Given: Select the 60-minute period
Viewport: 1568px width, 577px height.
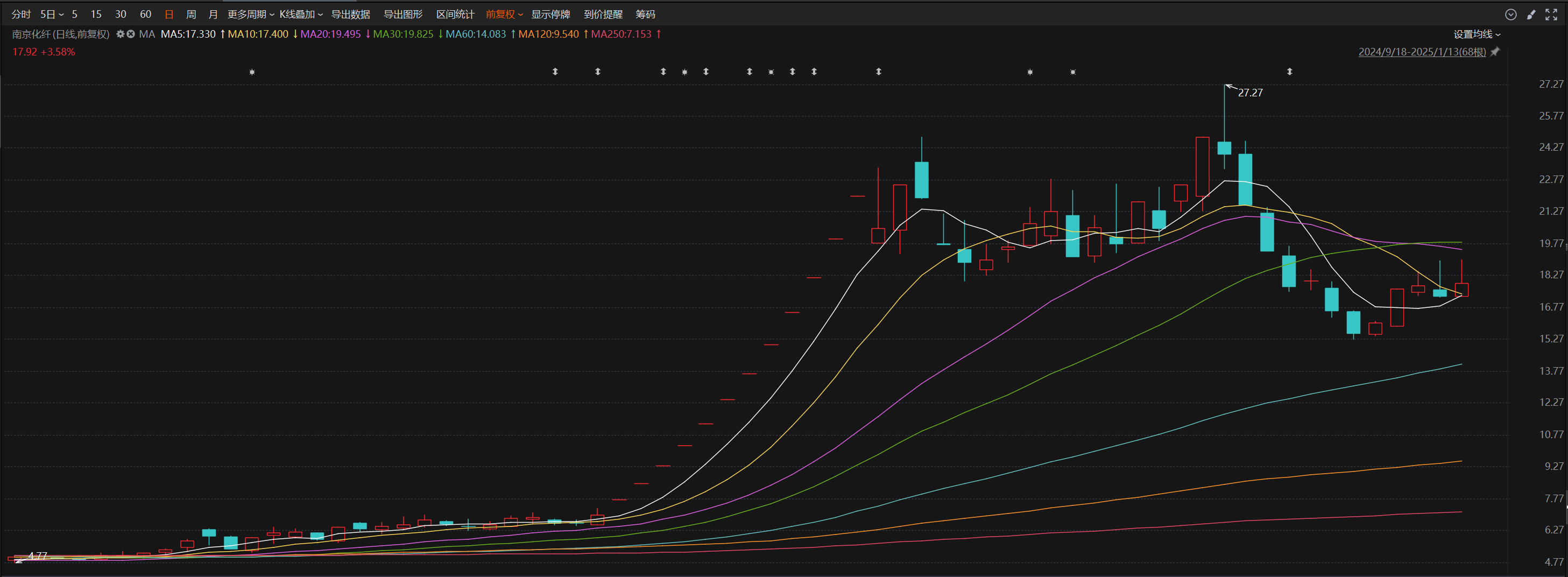Looking at the screenshot, I should coord(145,14).
